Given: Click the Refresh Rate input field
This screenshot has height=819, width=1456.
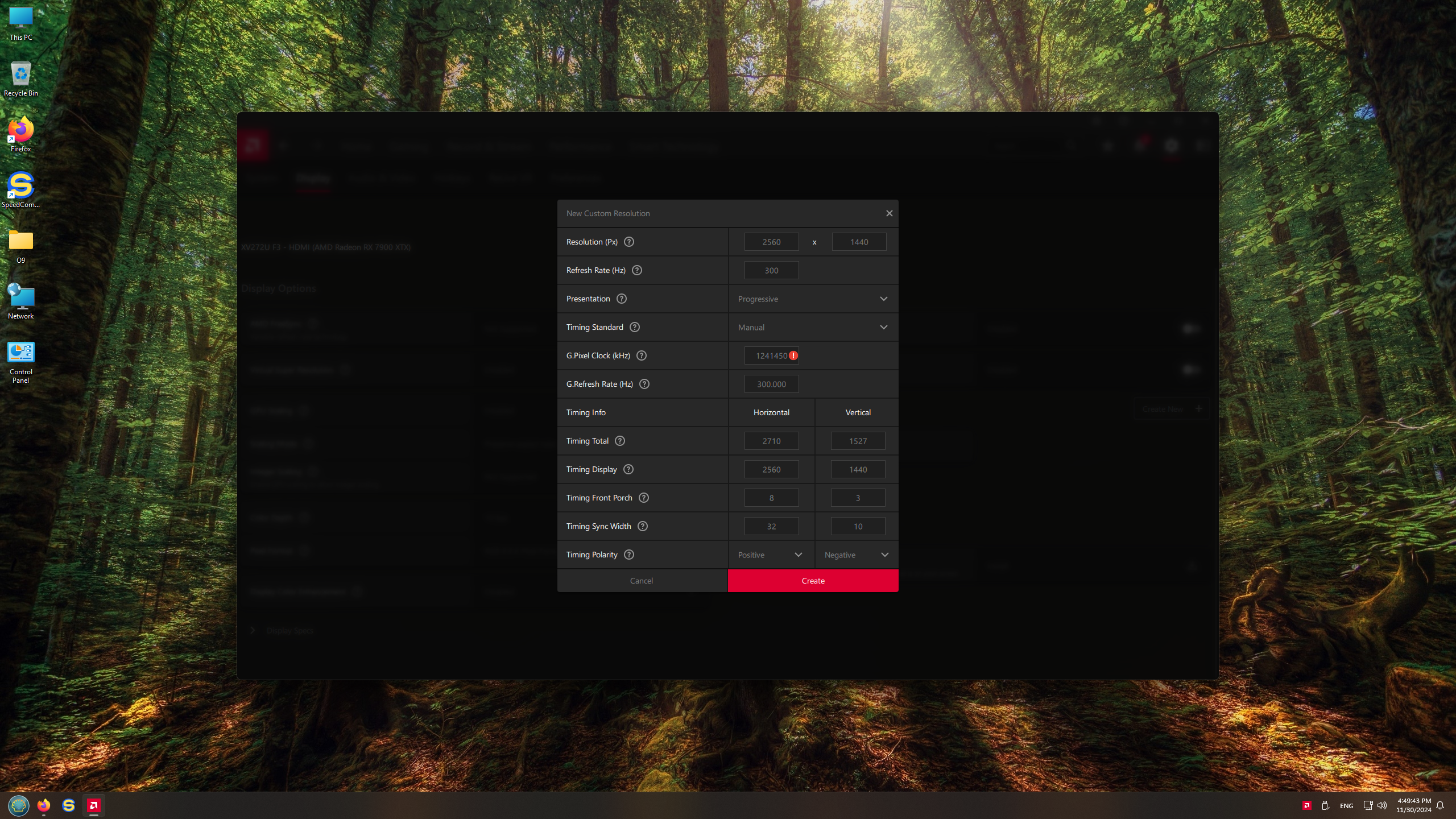Looking at the screenshot, I should pyautogui.click(x=771, y=270).
